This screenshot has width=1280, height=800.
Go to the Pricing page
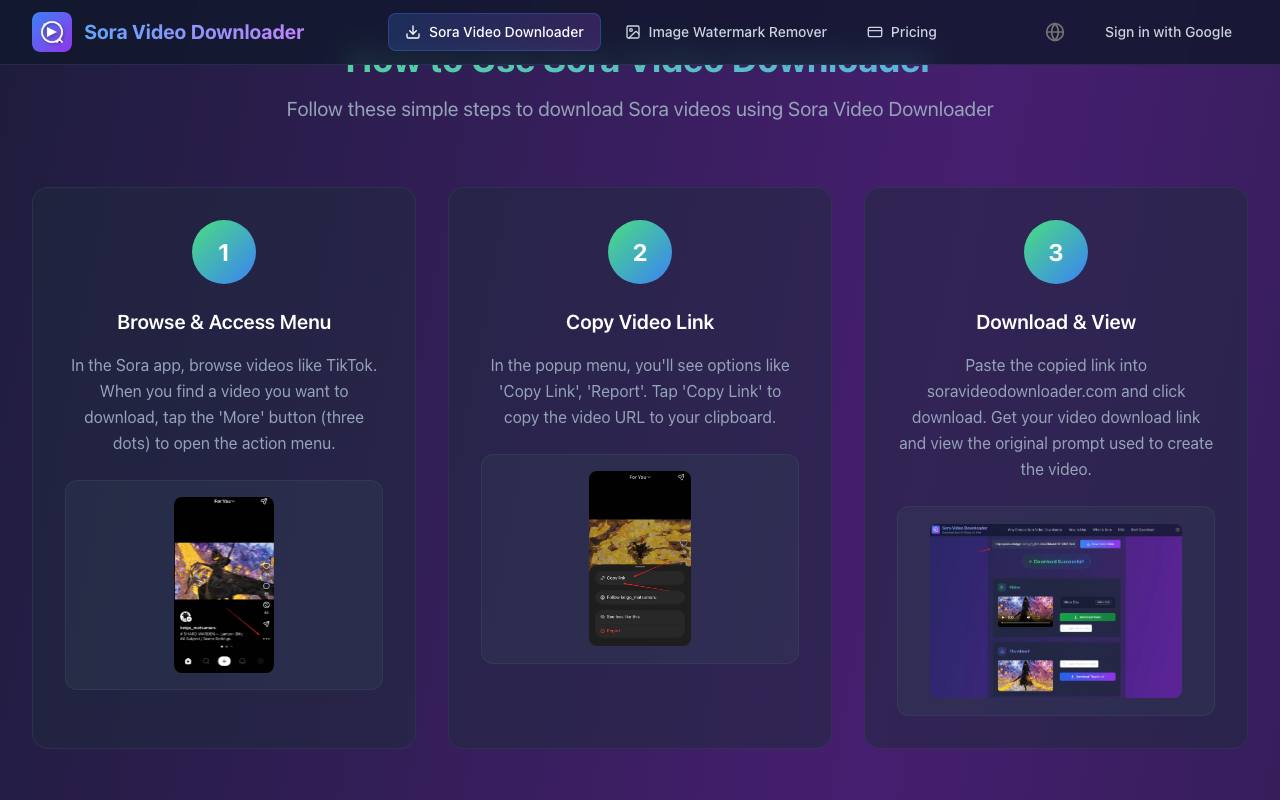point(901,32)
